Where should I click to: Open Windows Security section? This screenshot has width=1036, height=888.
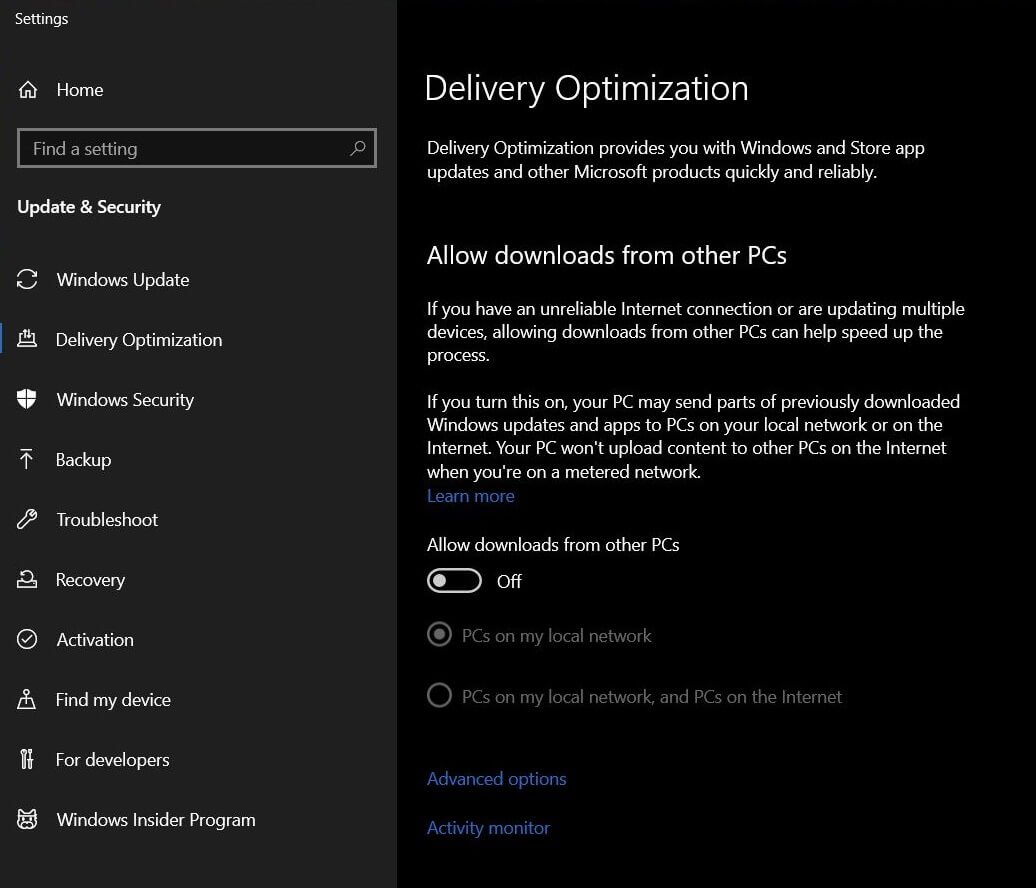pyautogui.click(x=126, y=400)
